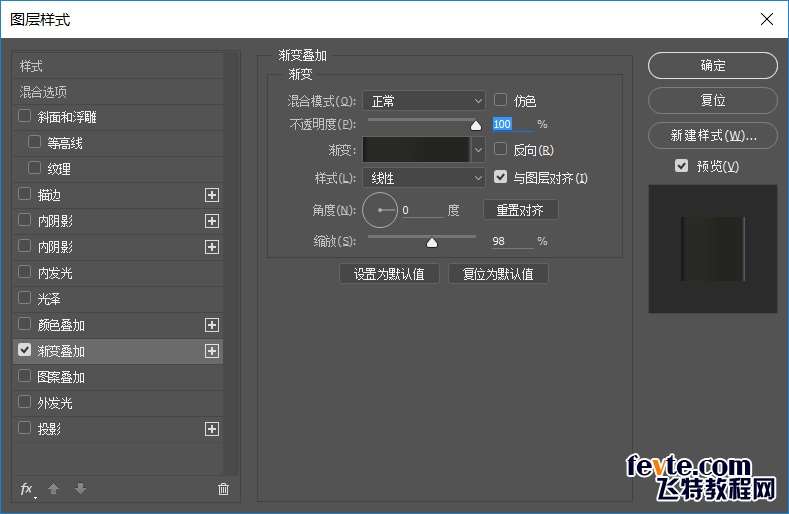Open gradient picker dropdown arrow

(x=478, y=150)
